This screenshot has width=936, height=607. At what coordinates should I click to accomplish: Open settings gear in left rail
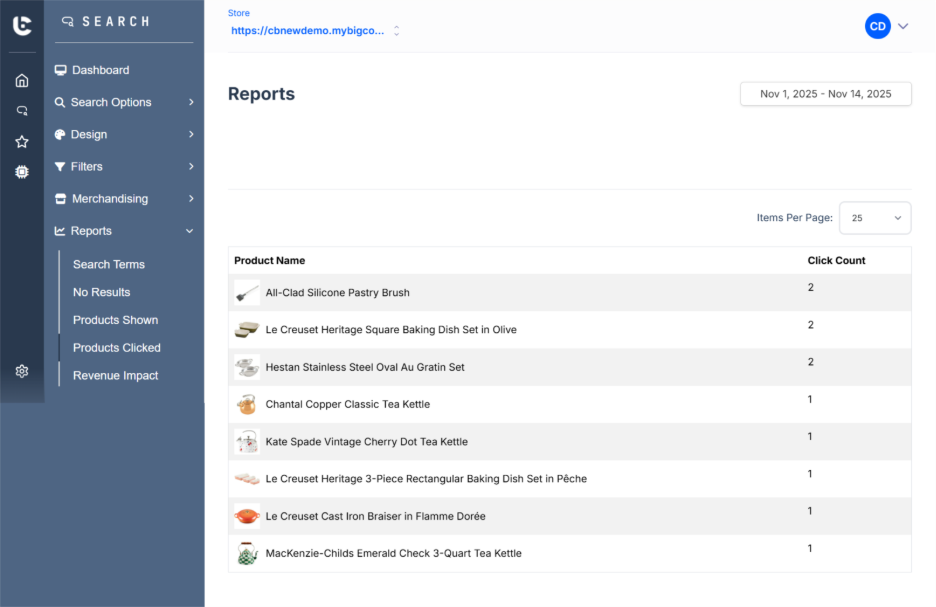22,371
